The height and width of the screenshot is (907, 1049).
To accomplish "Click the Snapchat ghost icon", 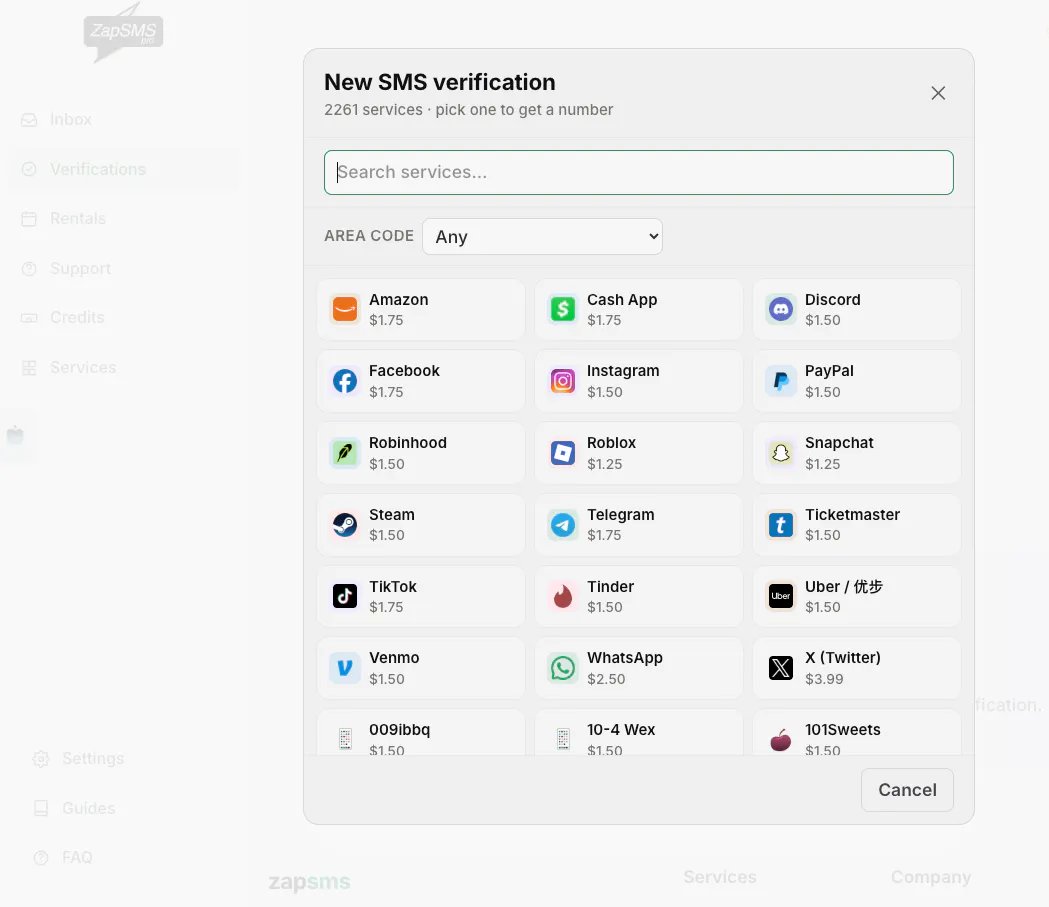I will click(781, 453).
